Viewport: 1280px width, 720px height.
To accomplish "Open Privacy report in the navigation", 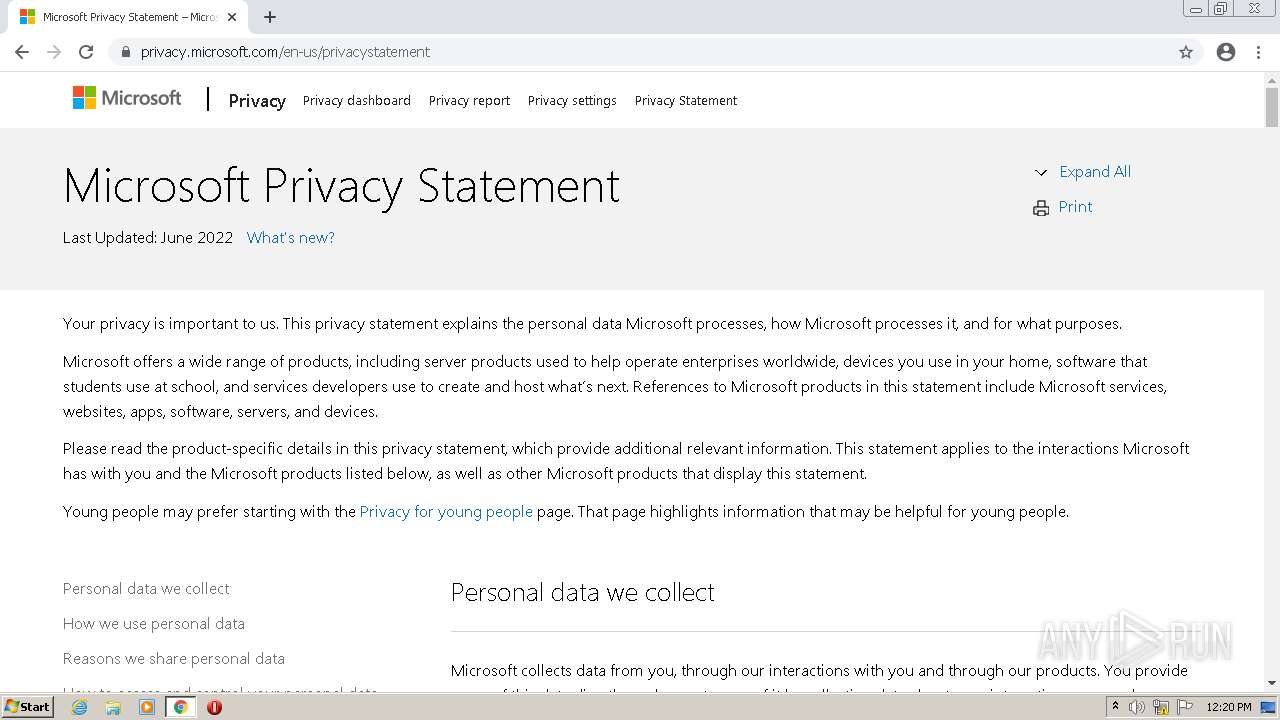I will click(469, 100).
